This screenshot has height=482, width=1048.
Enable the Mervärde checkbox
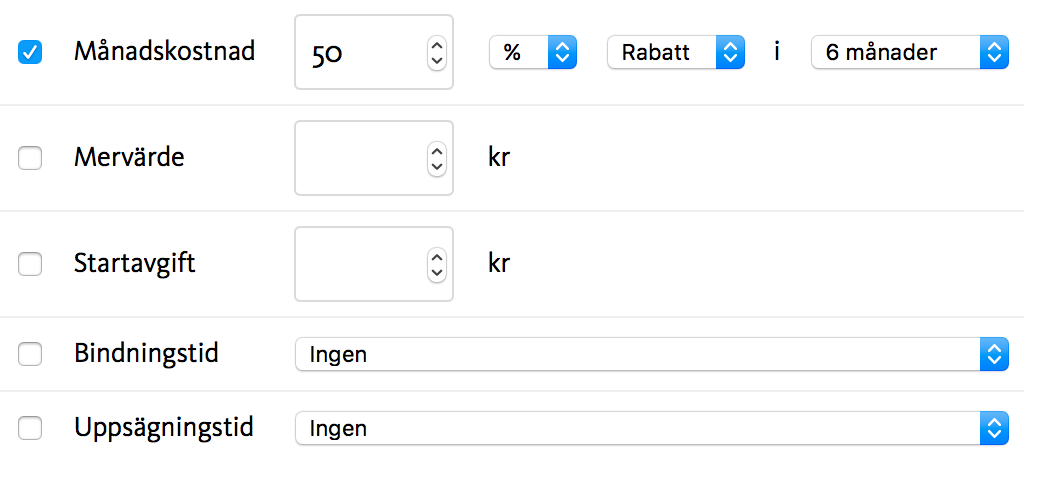pos(30,158)
